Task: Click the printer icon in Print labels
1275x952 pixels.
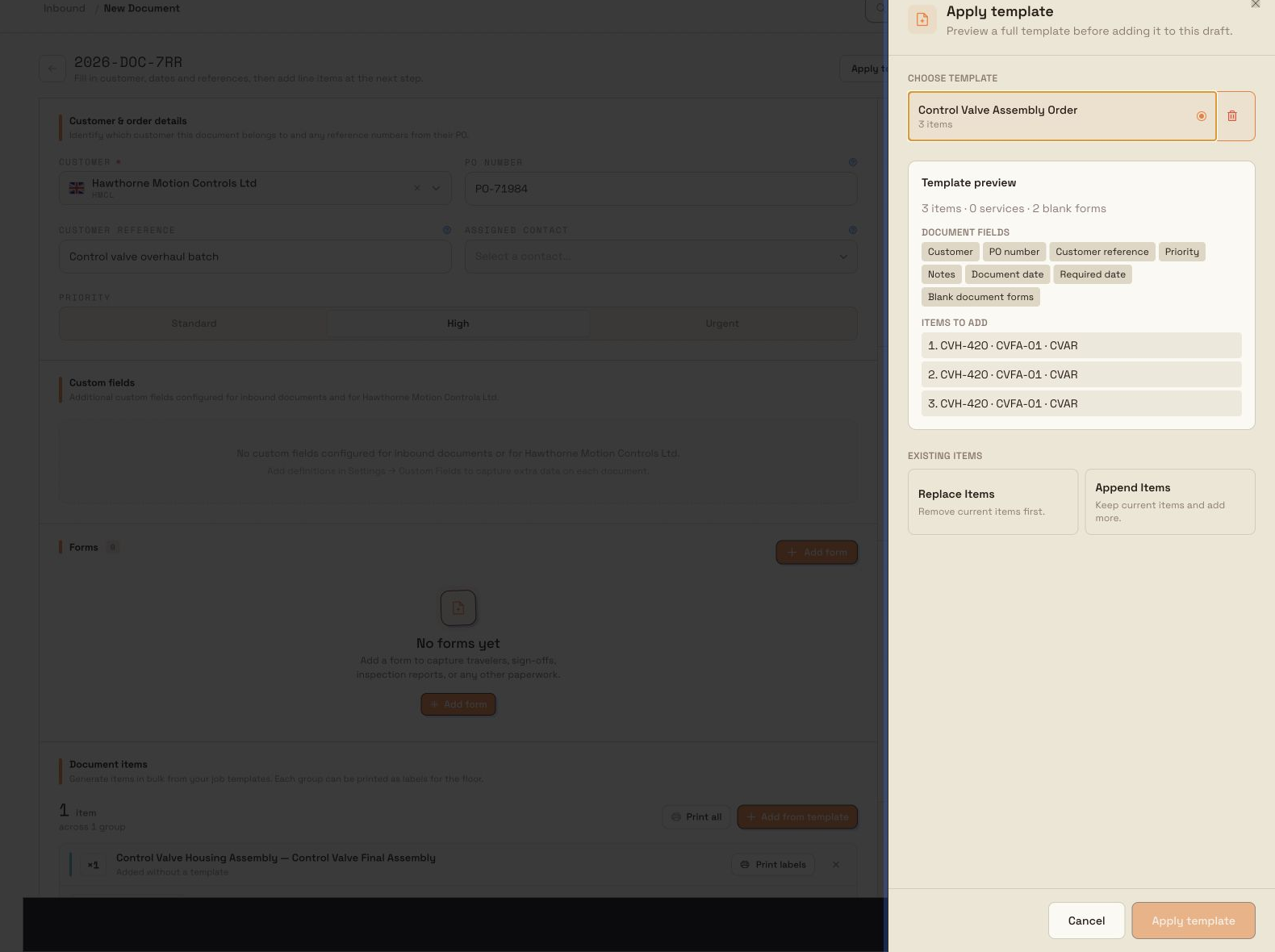Action: (745, 865)
